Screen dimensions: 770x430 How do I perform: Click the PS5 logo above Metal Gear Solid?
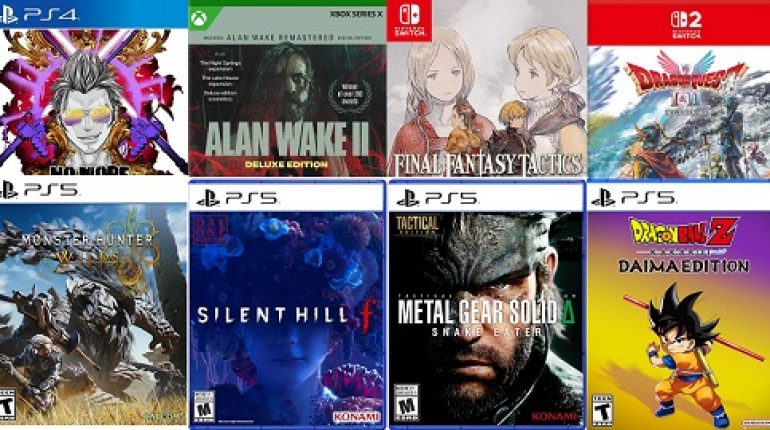[x=437, y=198]
